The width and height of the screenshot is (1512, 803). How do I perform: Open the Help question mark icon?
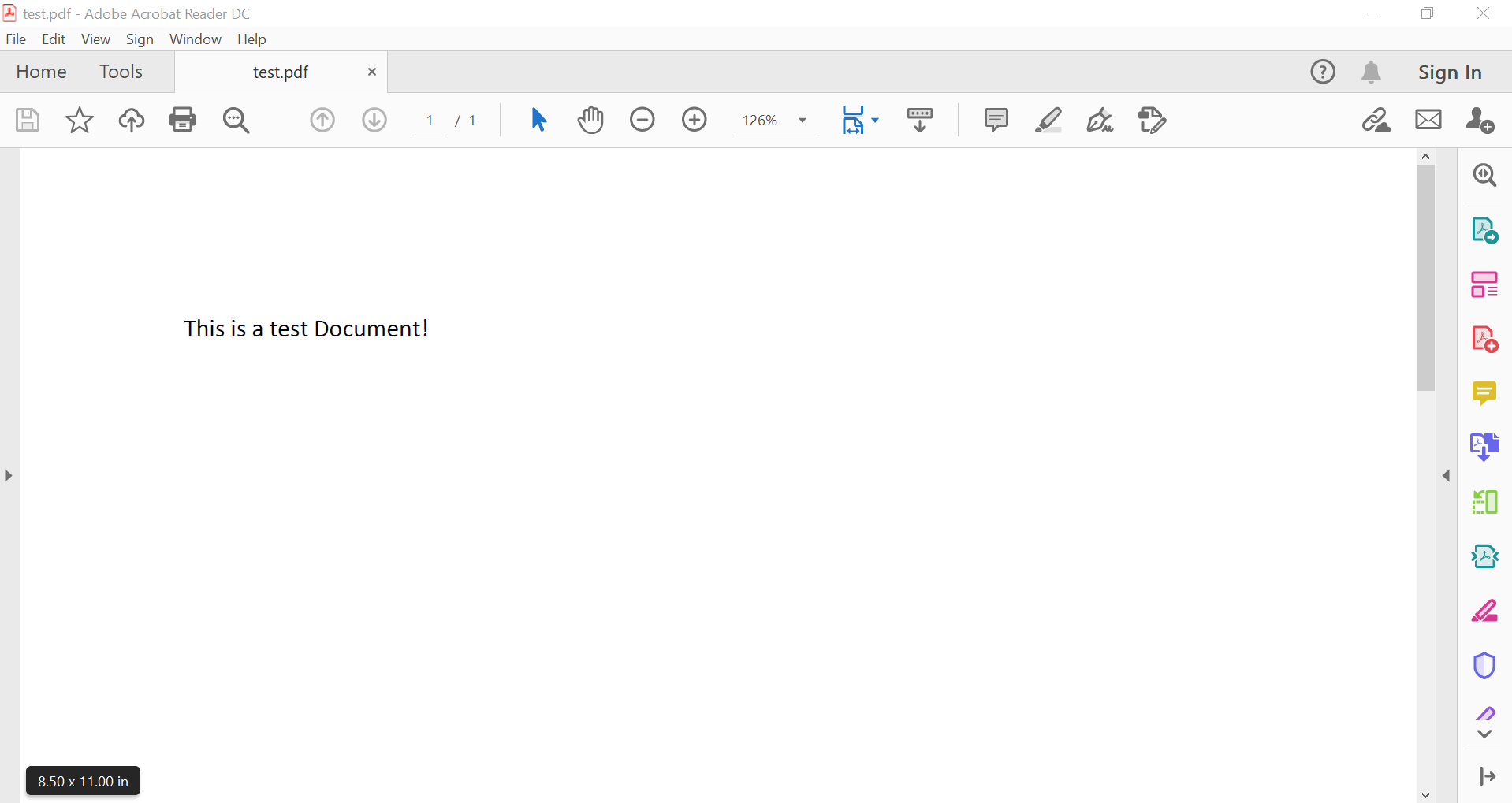coord(1323,72)
